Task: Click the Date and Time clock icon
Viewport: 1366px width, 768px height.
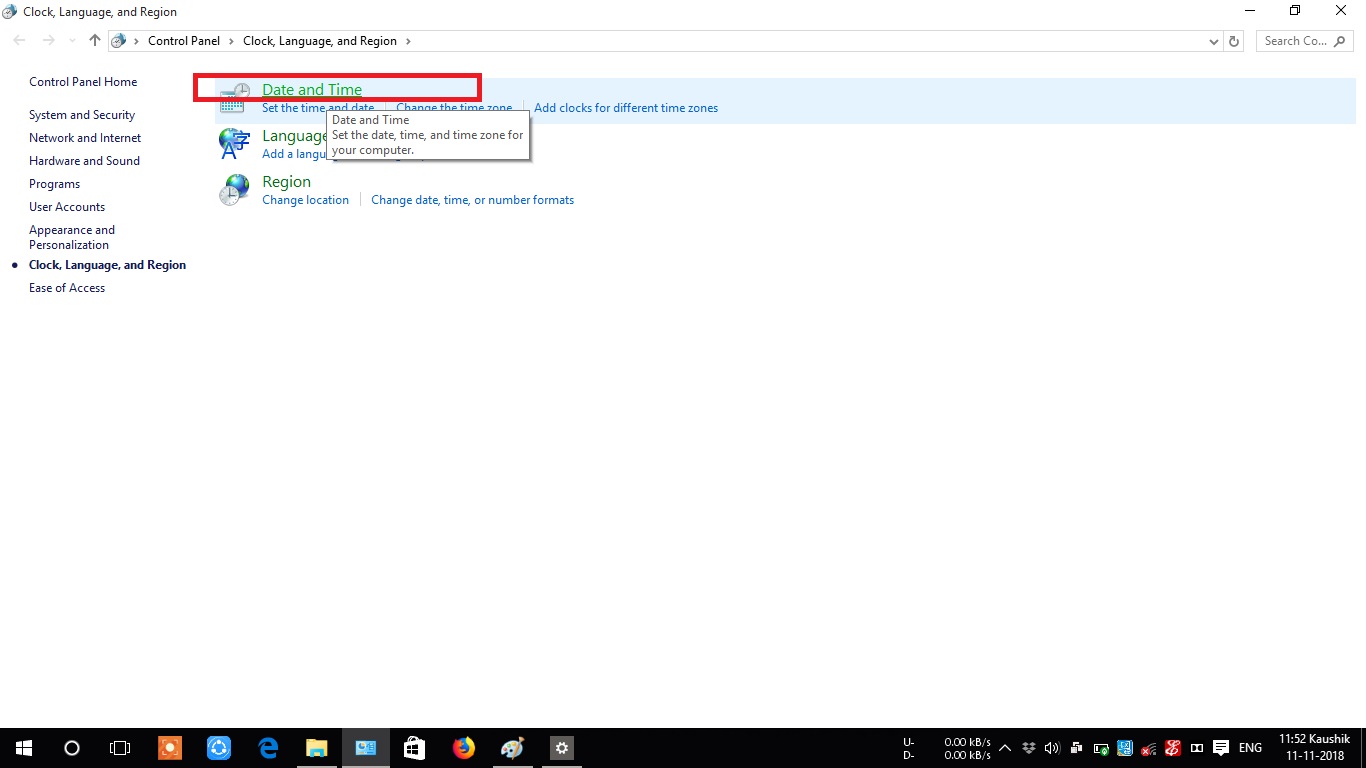Action: (x=234, y=98)
